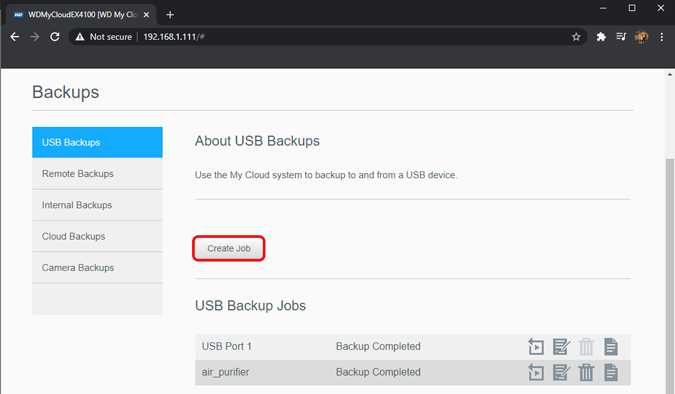The image size is (675, 394).
Task: Select the USB Backups tab
Action: tap(97, 142)
